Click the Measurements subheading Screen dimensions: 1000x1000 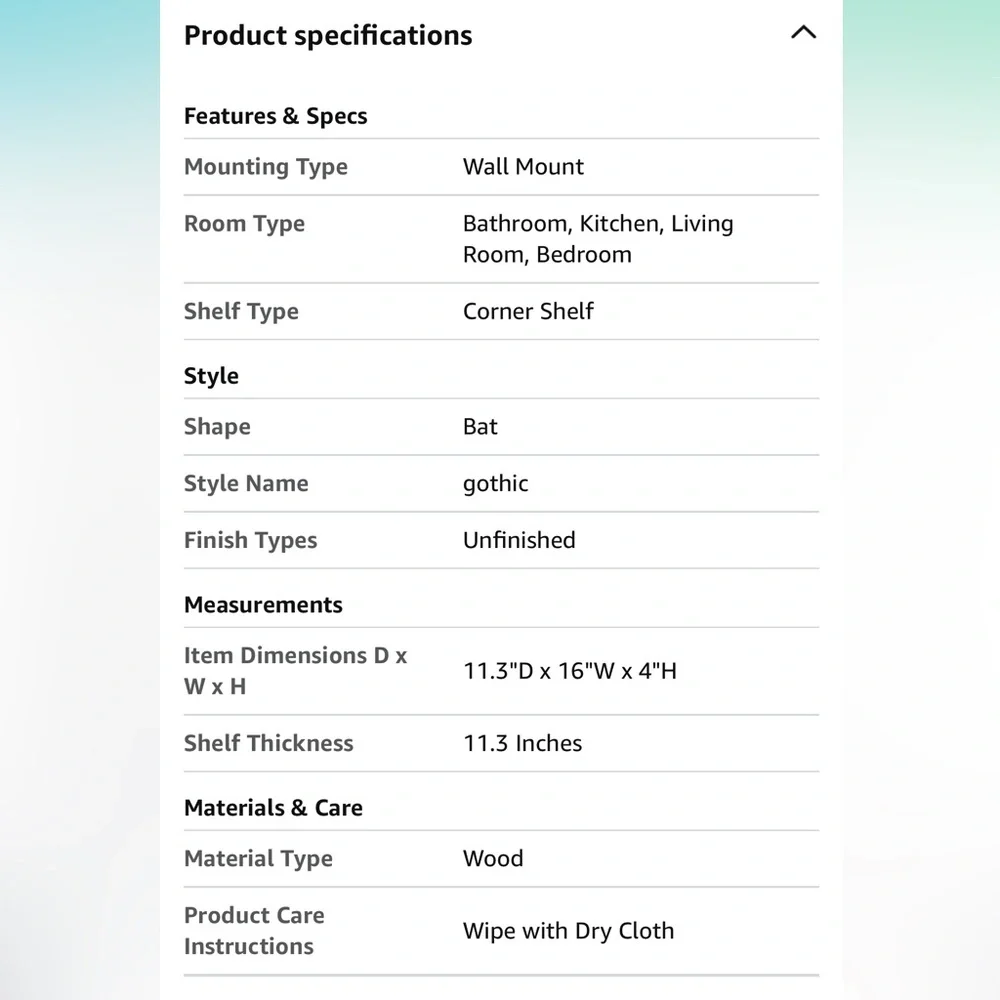[x=263, y=605]
